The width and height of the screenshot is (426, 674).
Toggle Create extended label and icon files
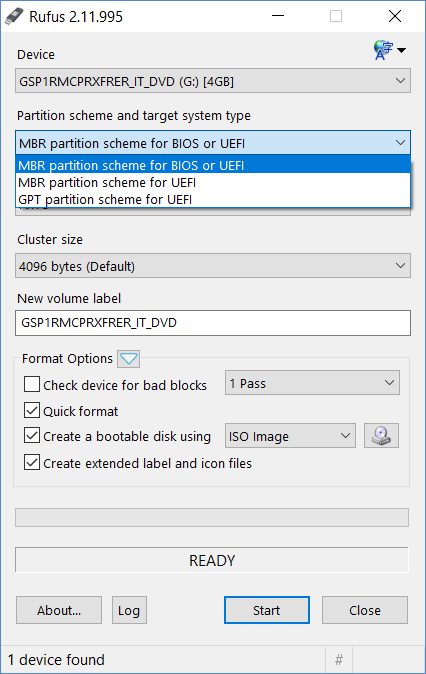pyautogui.click(x=32, y=463)
